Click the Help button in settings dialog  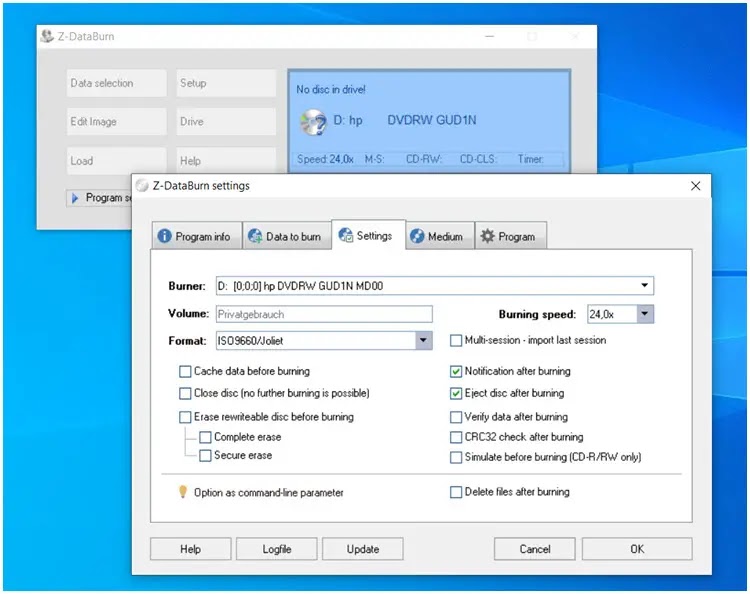click(x=190, y=549)
